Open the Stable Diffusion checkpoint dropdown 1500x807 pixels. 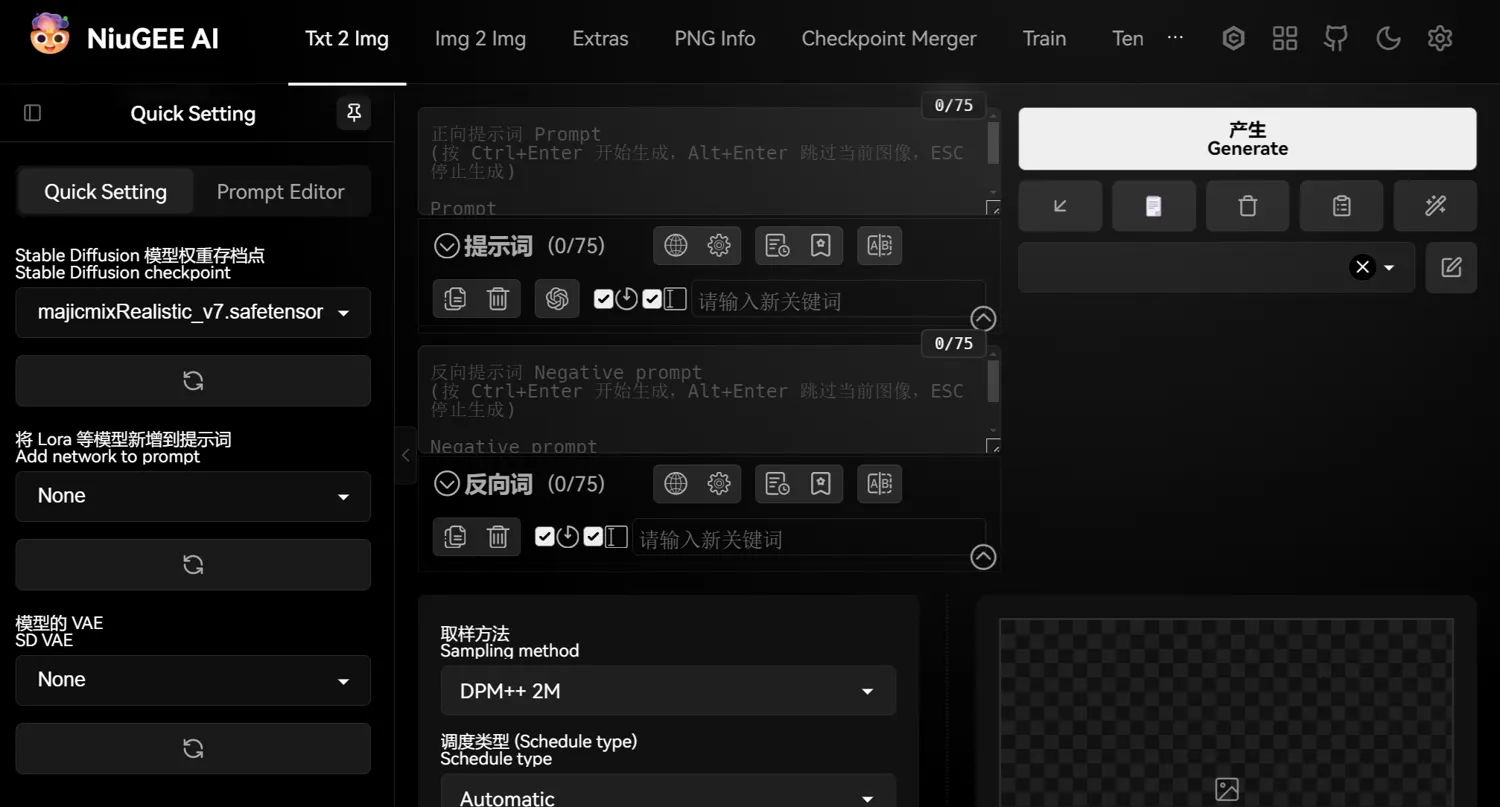tap(193, 312)
